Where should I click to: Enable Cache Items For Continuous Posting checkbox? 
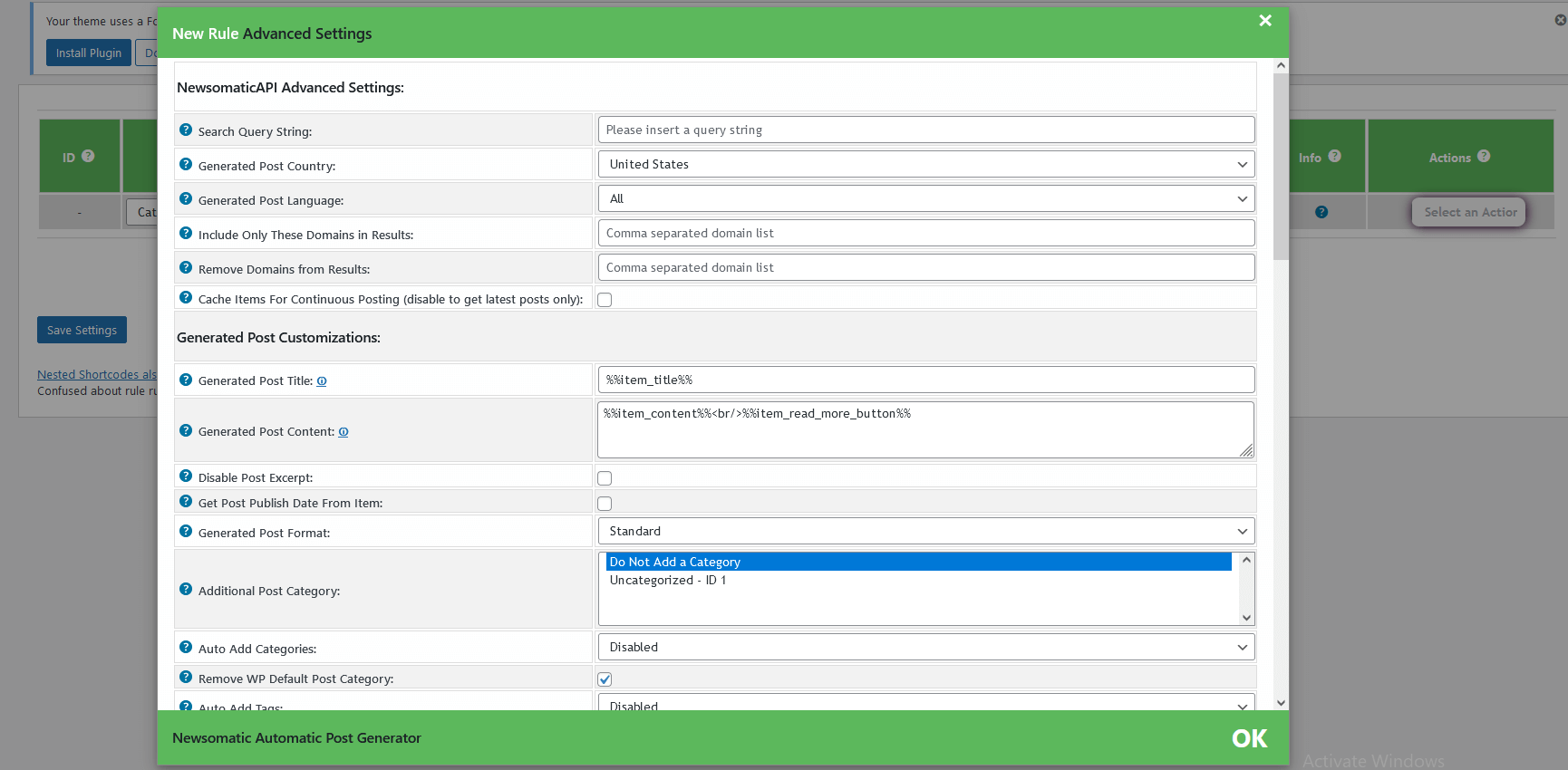pyautogui.click(x=605, y=300)
